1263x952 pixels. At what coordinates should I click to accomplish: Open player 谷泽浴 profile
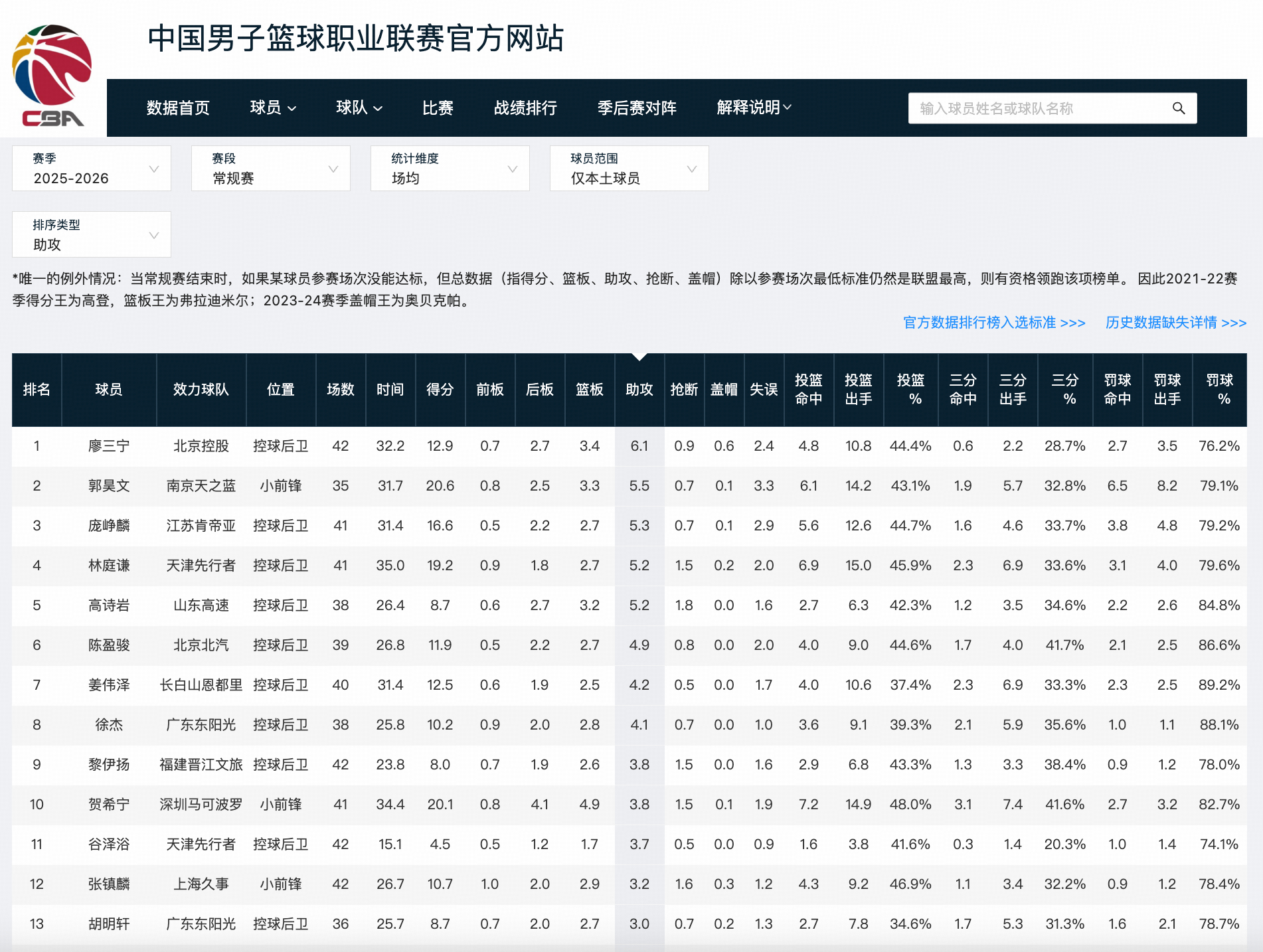point(109,844)
